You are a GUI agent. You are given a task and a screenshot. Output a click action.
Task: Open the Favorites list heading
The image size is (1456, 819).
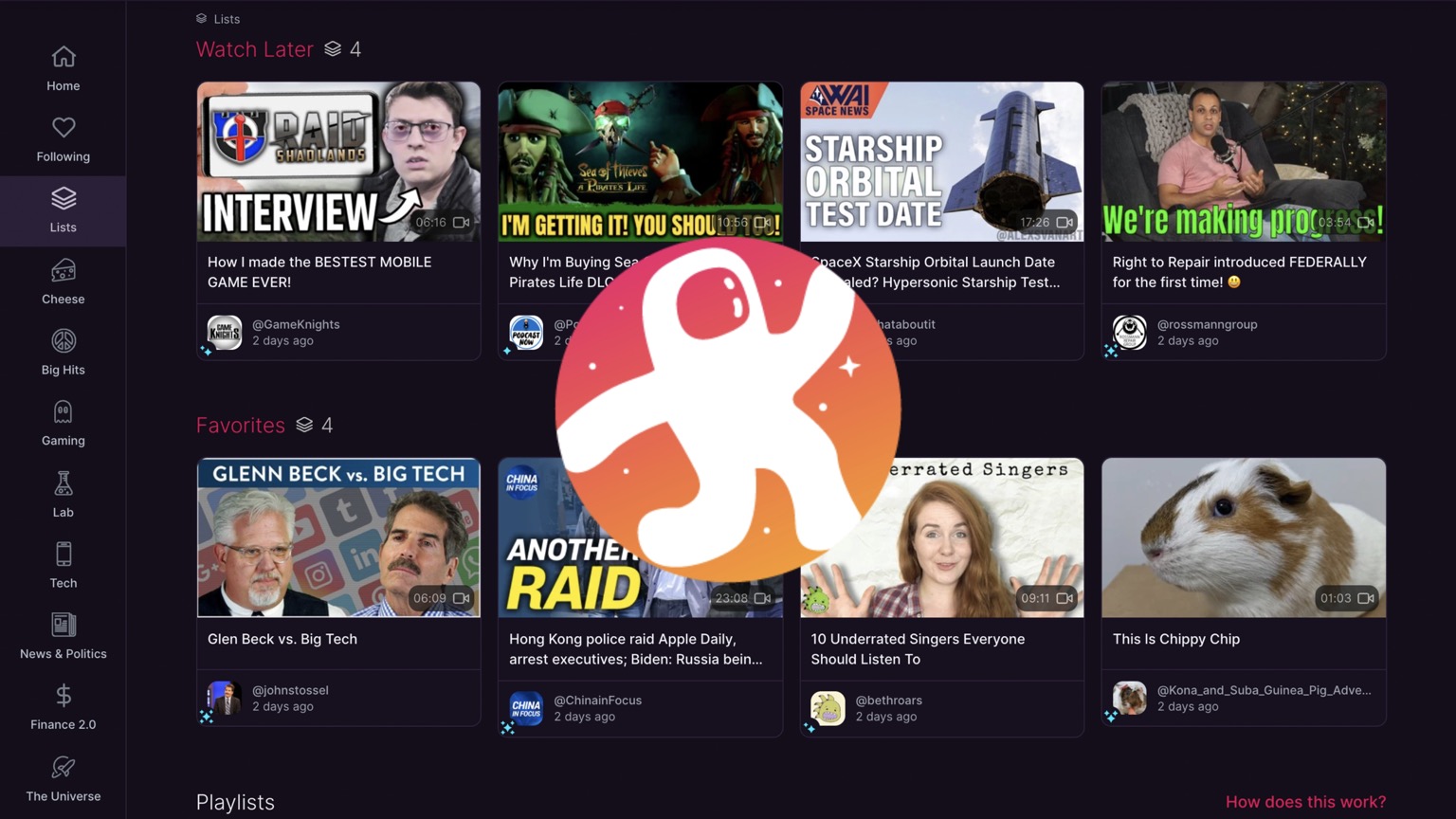(240, 425)
